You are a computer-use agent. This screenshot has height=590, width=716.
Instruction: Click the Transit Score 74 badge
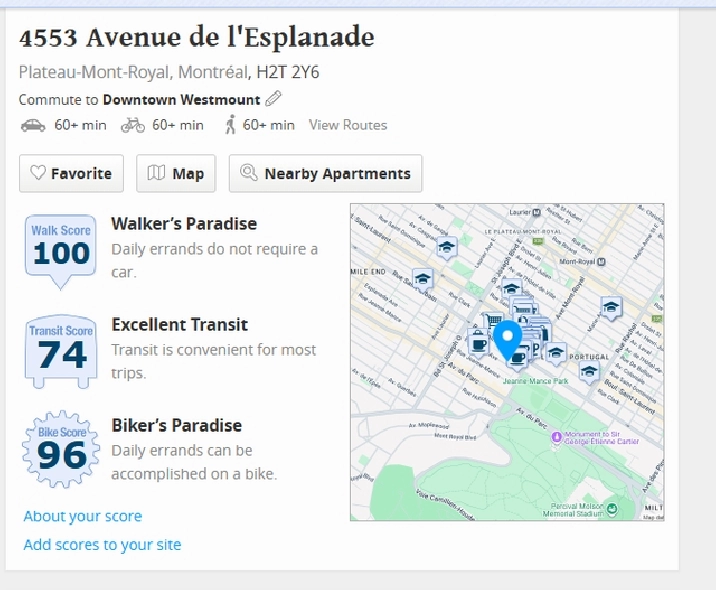click(x=61, y=351)
